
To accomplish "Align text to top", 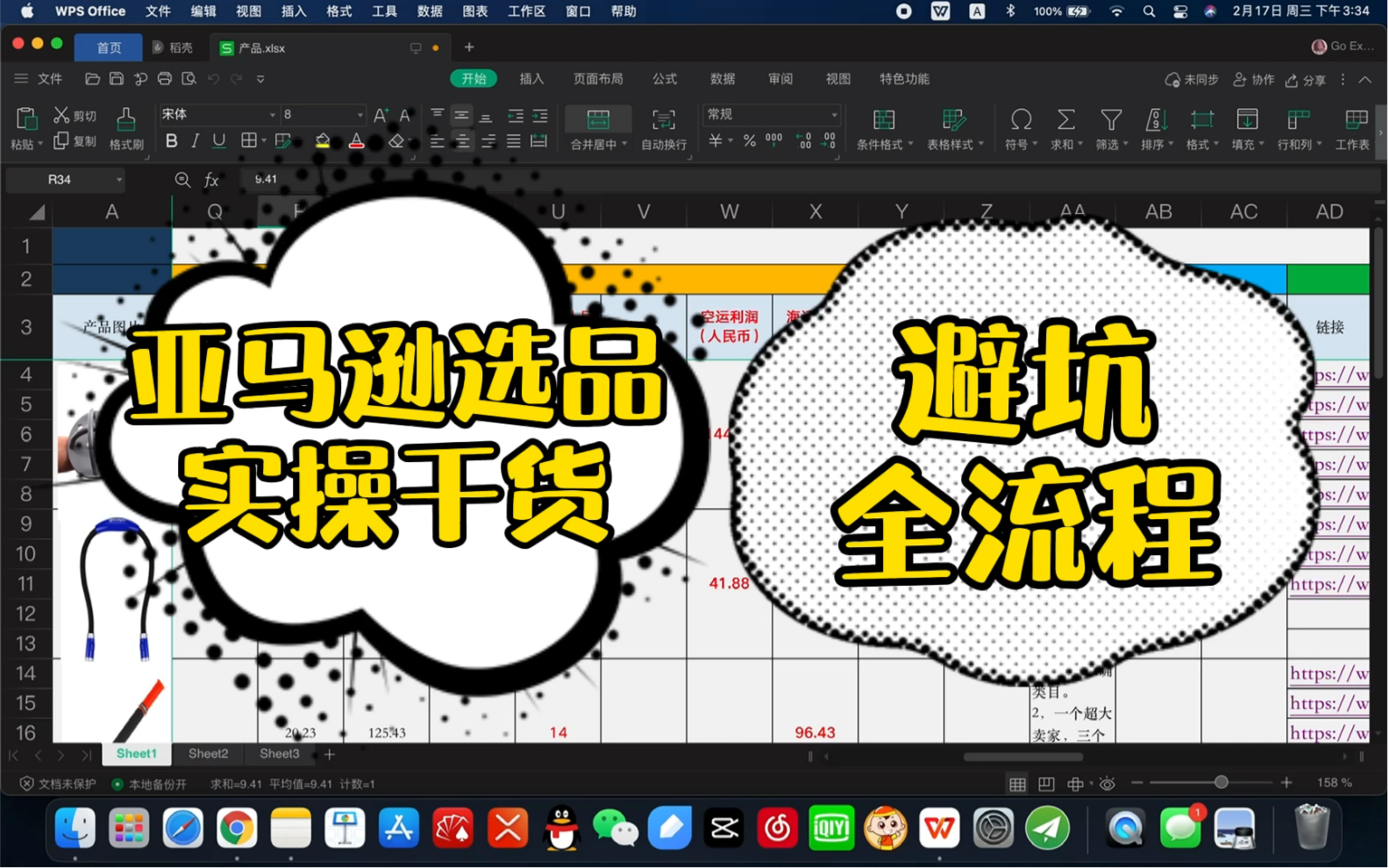I will coord(437,115).
